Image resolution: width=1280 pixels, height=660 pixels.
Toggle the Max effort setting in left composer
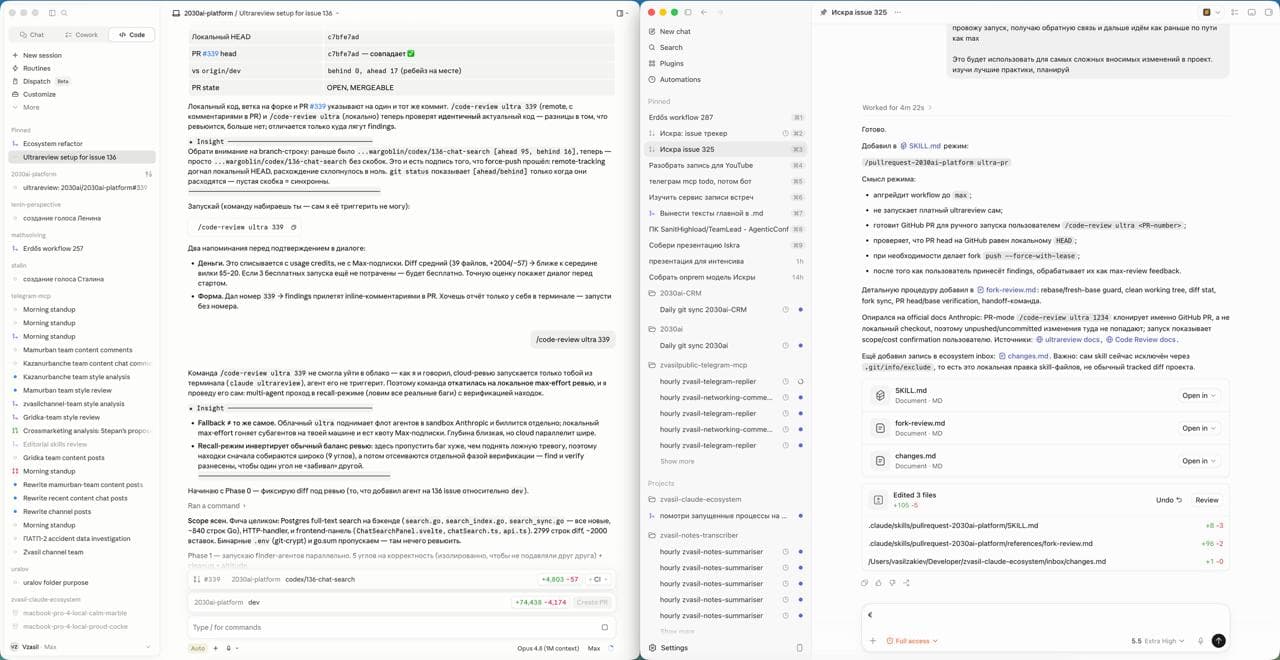click(594, 648)
